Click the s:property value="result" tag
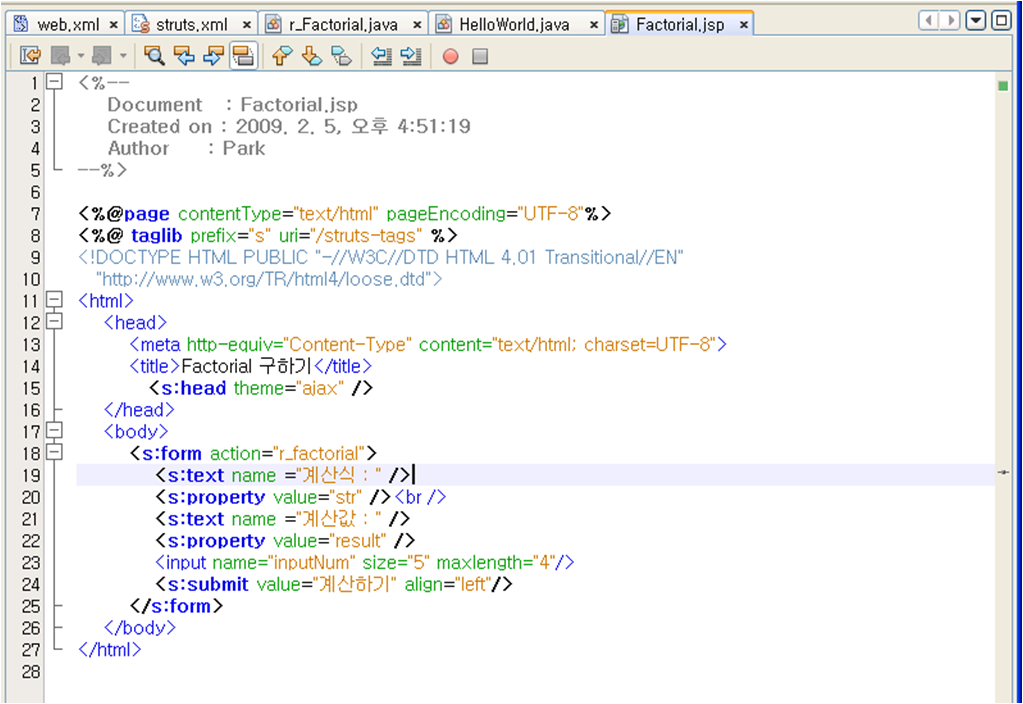1023x704 pixels. click(285, 541)
